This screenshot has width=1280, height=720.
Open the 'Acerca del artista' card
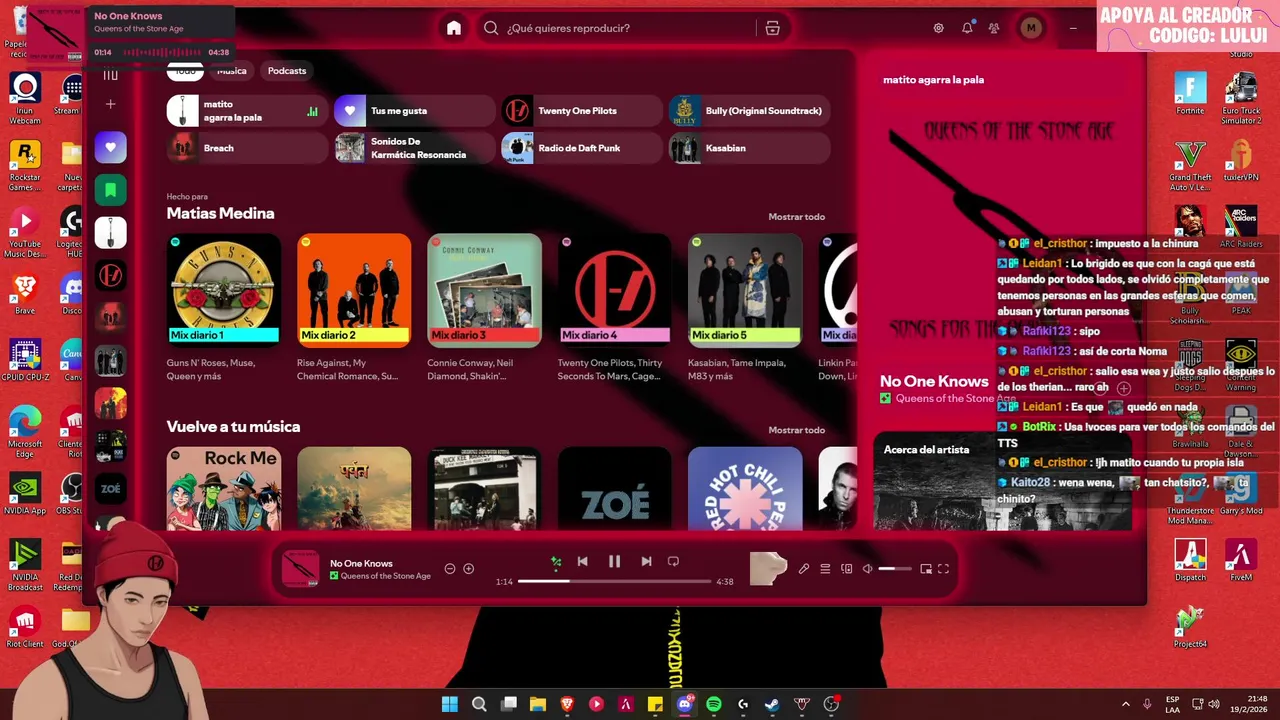point(1003,481)
